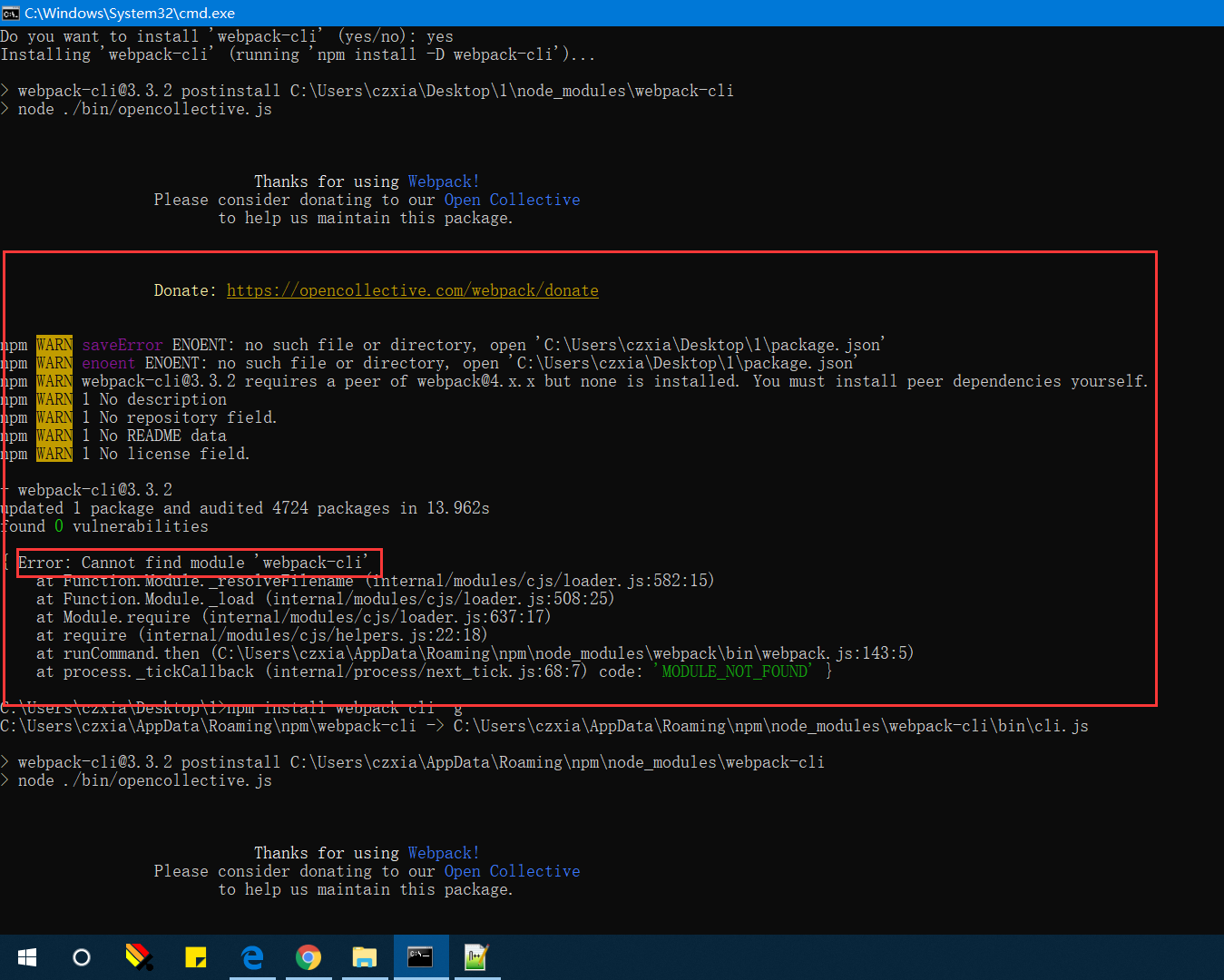This screenshot has height=980, width=1224.
Task: Click the AppData postinstall webpack-cli line
Action: pos(413,762)
